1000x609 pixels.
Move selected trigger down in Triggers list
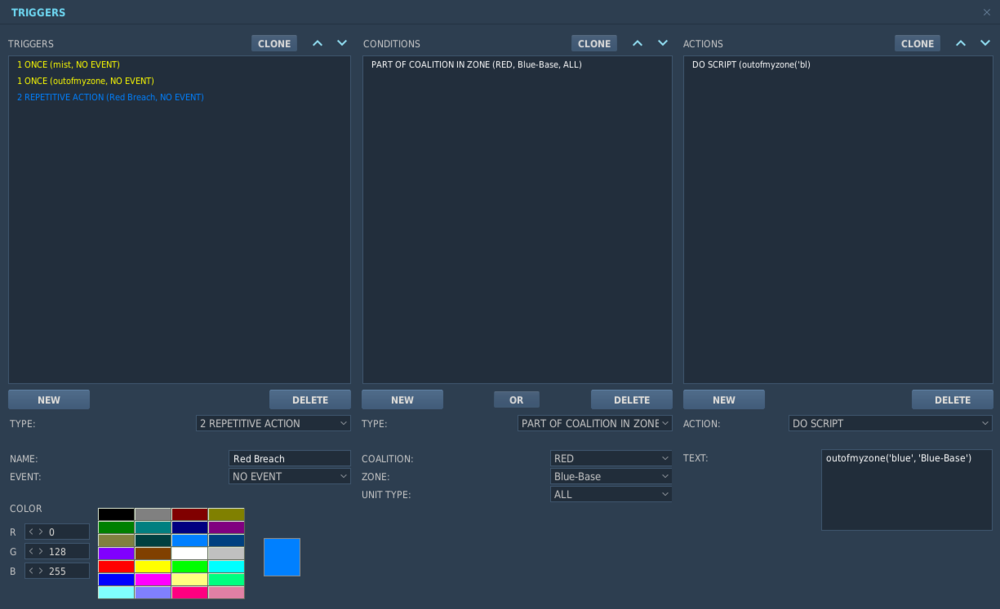pos(342,43)
